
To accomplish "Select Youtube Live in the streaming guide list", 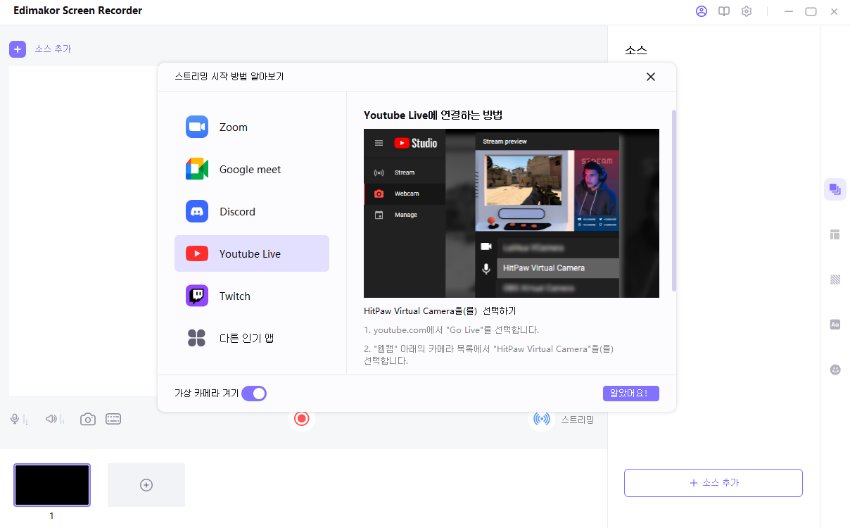I will coord(252,254).
